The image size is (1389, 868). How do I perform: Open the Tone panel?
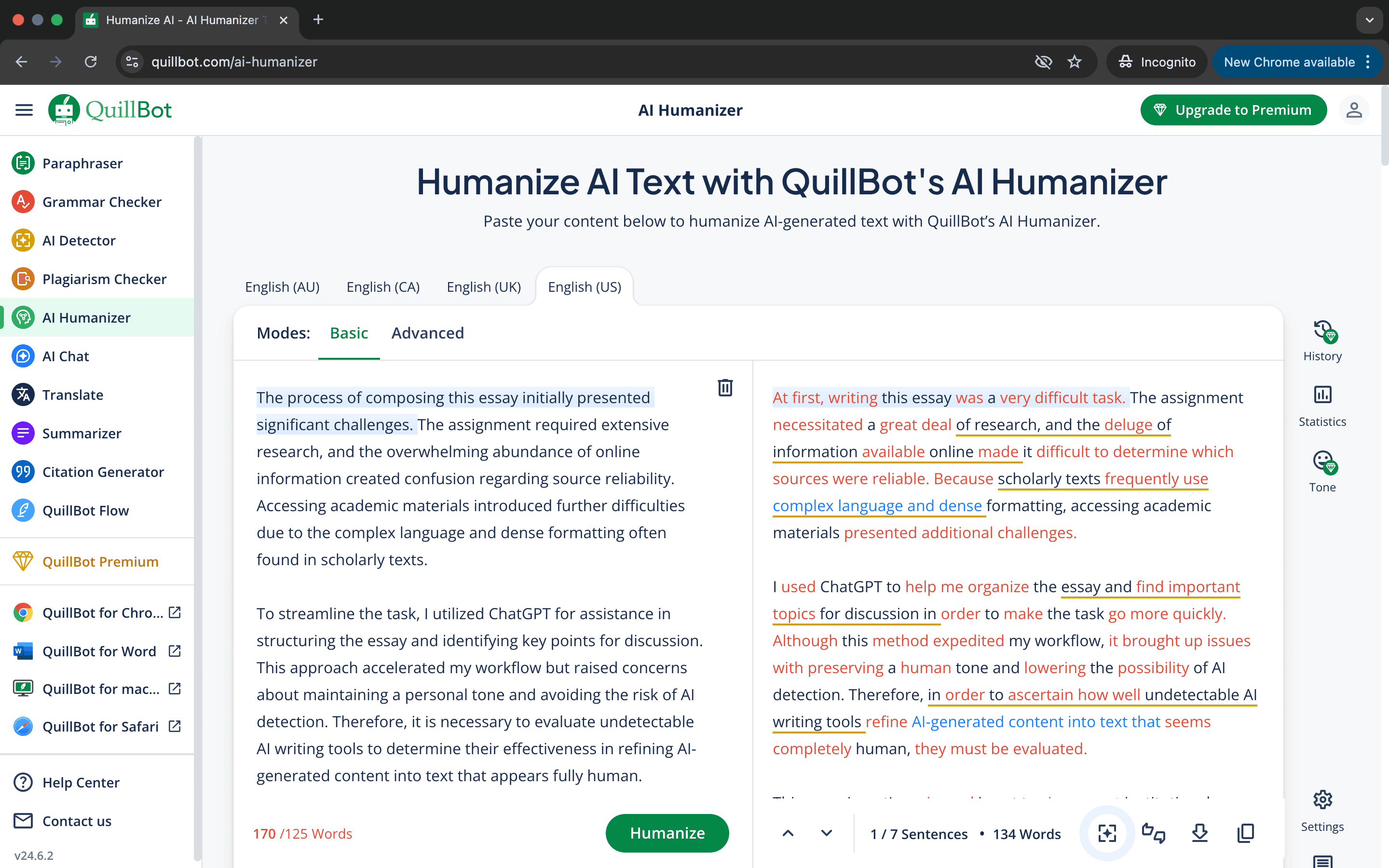click(1322, 472)
